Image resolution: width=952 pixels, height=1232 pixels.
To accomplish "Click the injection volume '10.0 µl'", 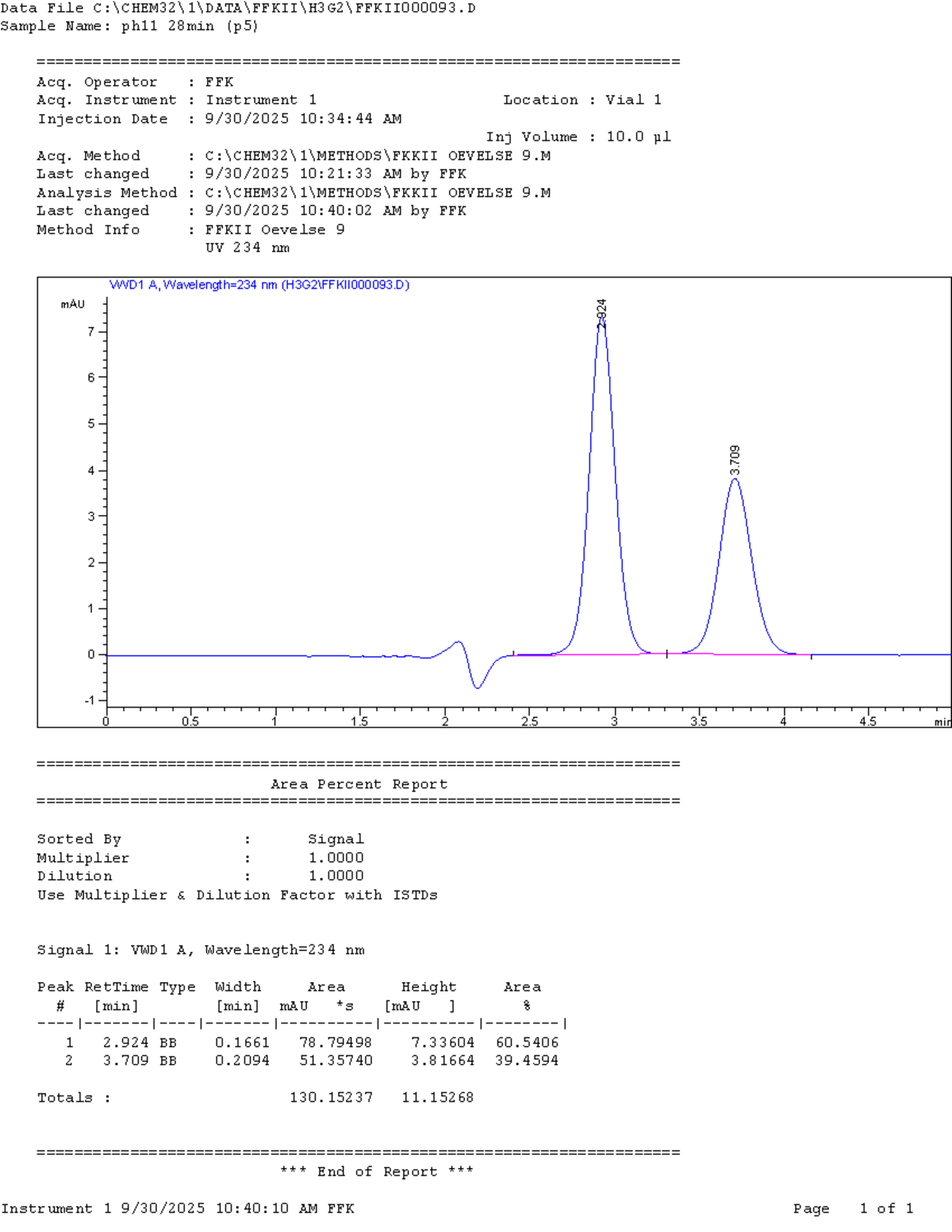I will coord(639,136).
